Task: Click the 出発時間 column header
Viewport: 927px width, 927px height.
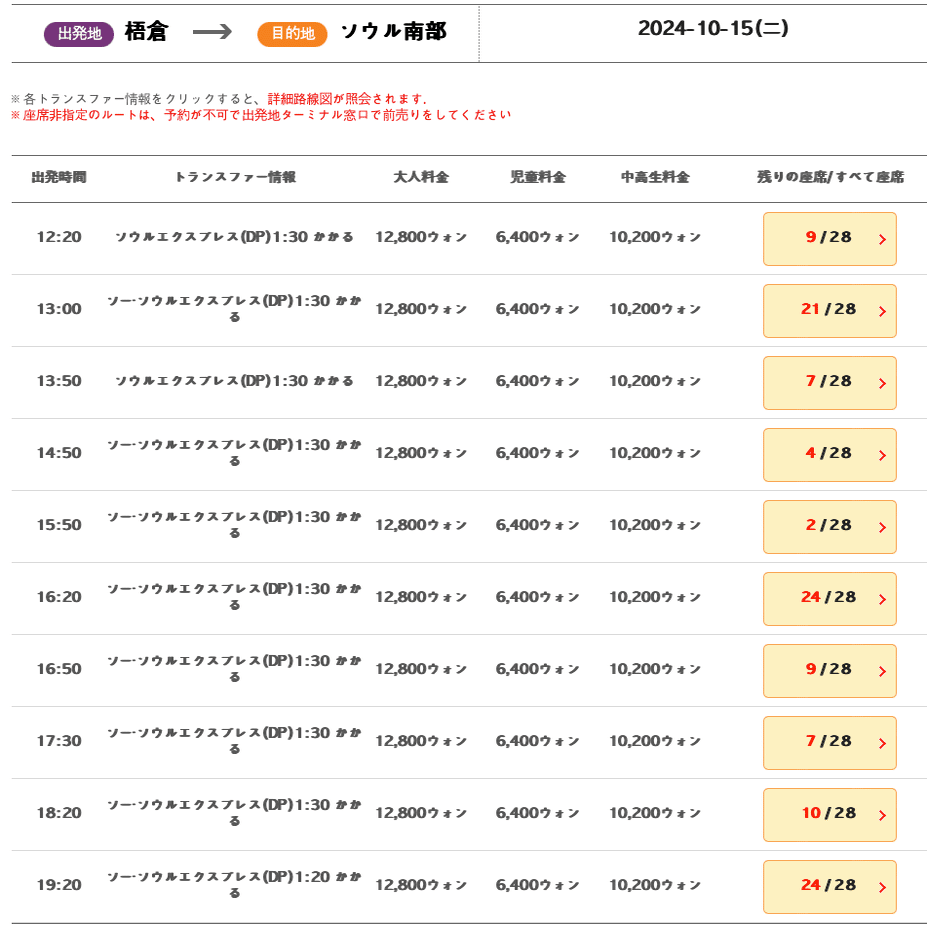Action: (x=59, y=178)
